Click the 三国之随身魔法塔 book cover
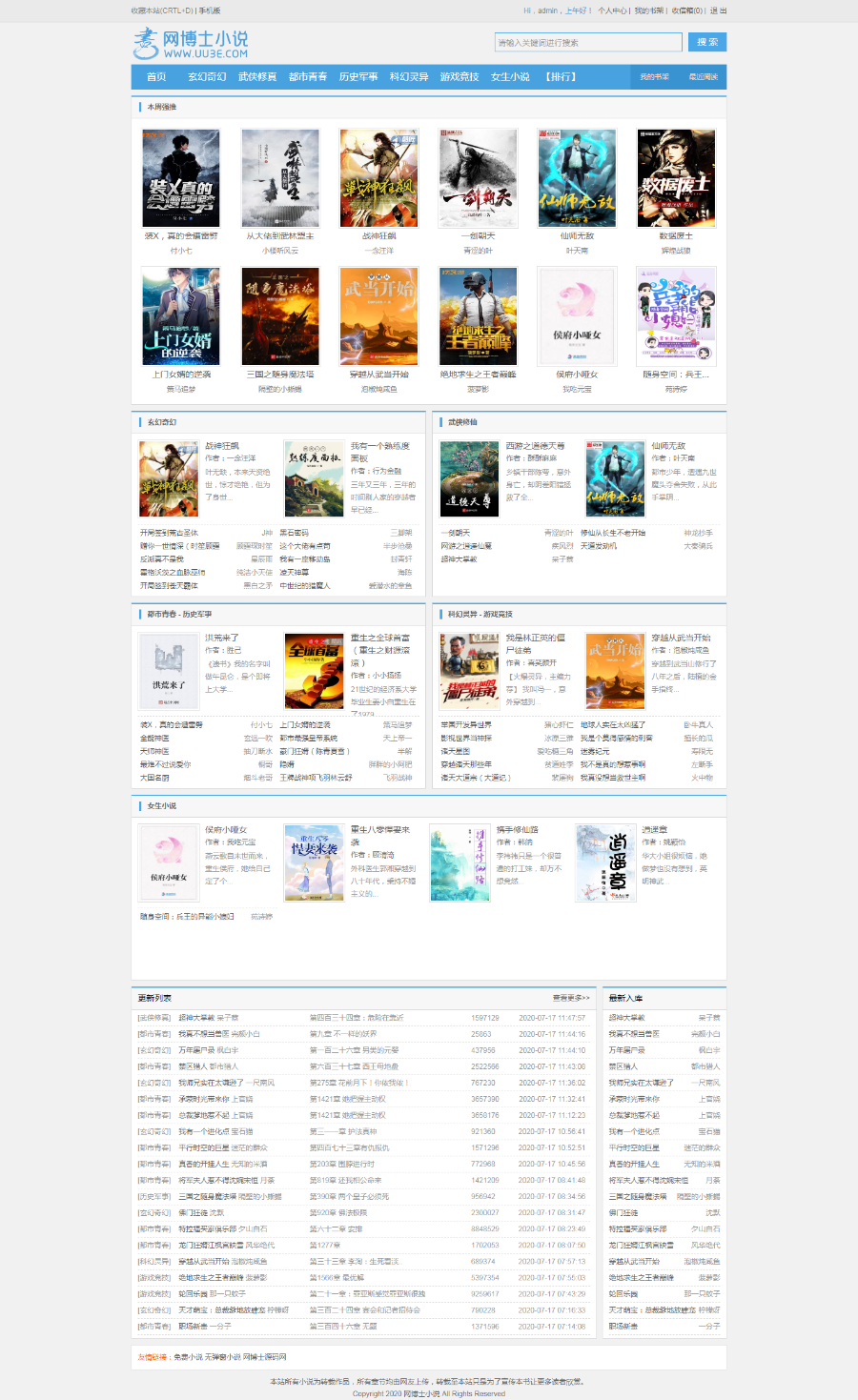858x1400 pixels. (280, 316)
